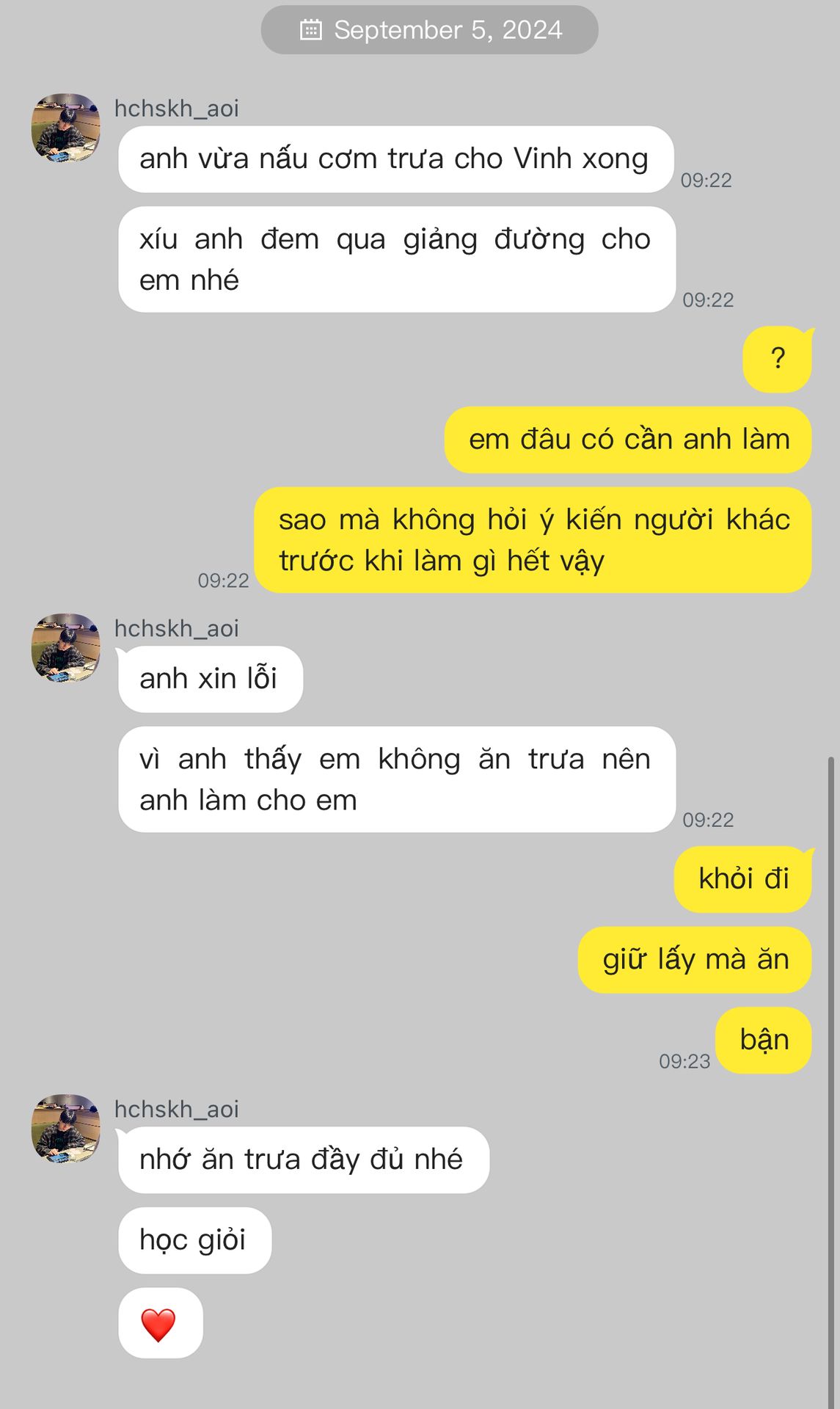Select the 'khỏi đi' yellow bubble
The height and width of the screenshot is (1409, 840).
(743, 879)
